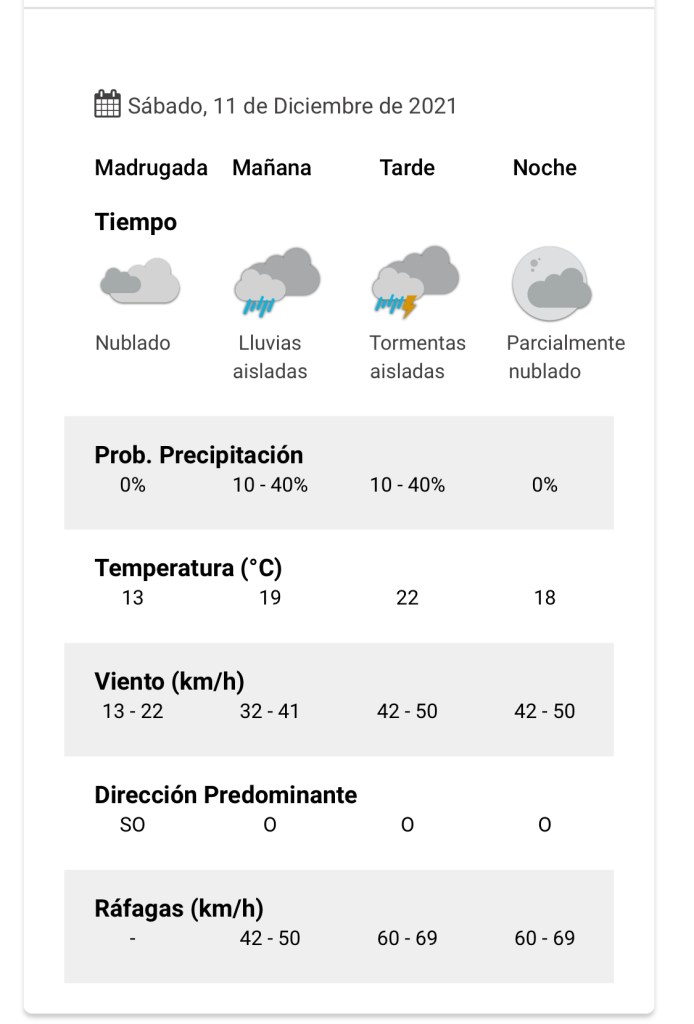Click the moon and cloud Noche icon
Image resolution: width=694 pixels, height=1024 pixels.
551,281
